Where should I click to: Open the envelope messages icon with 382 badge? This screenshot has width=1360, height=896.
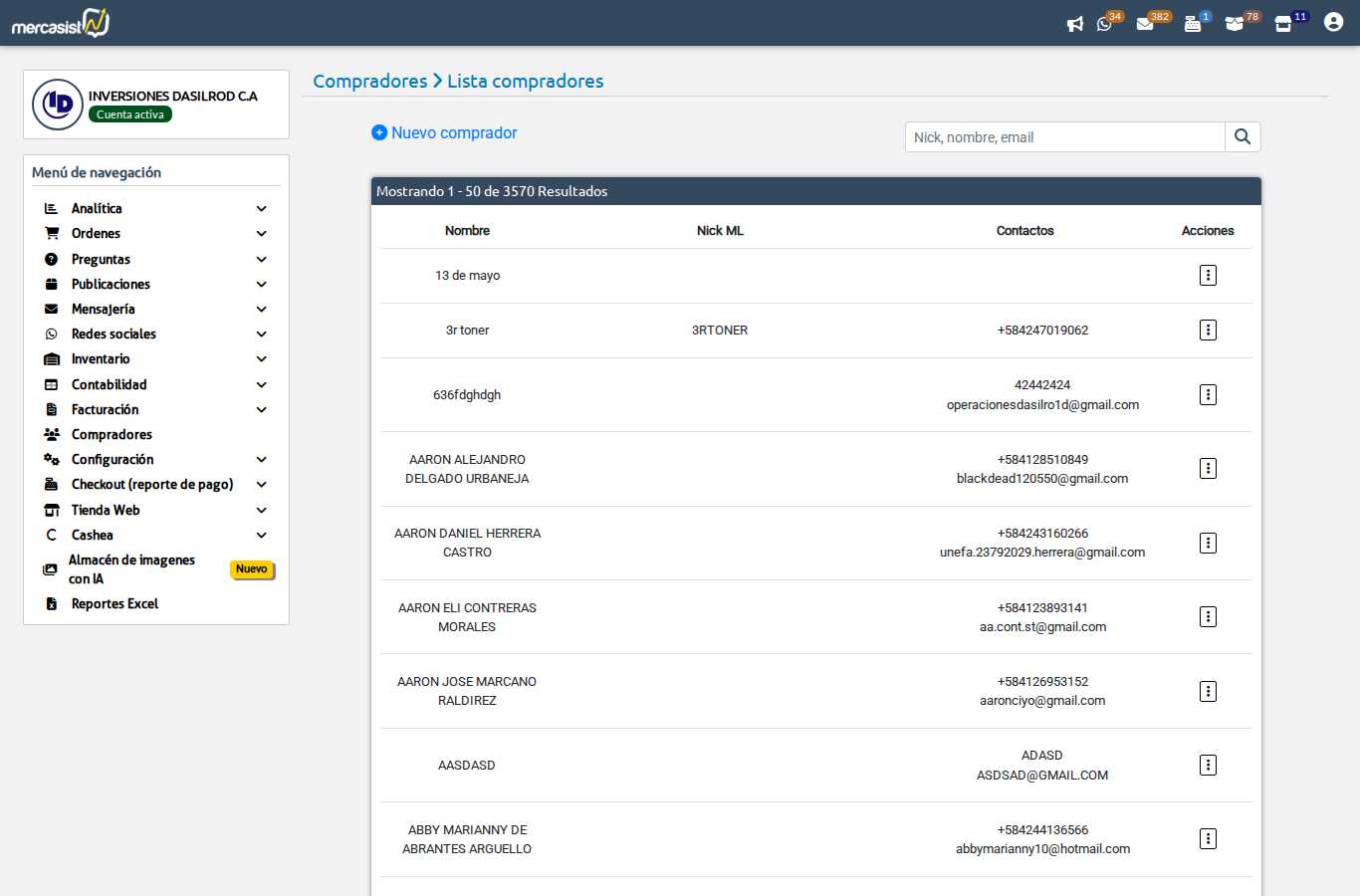(x=1145, y=24)
